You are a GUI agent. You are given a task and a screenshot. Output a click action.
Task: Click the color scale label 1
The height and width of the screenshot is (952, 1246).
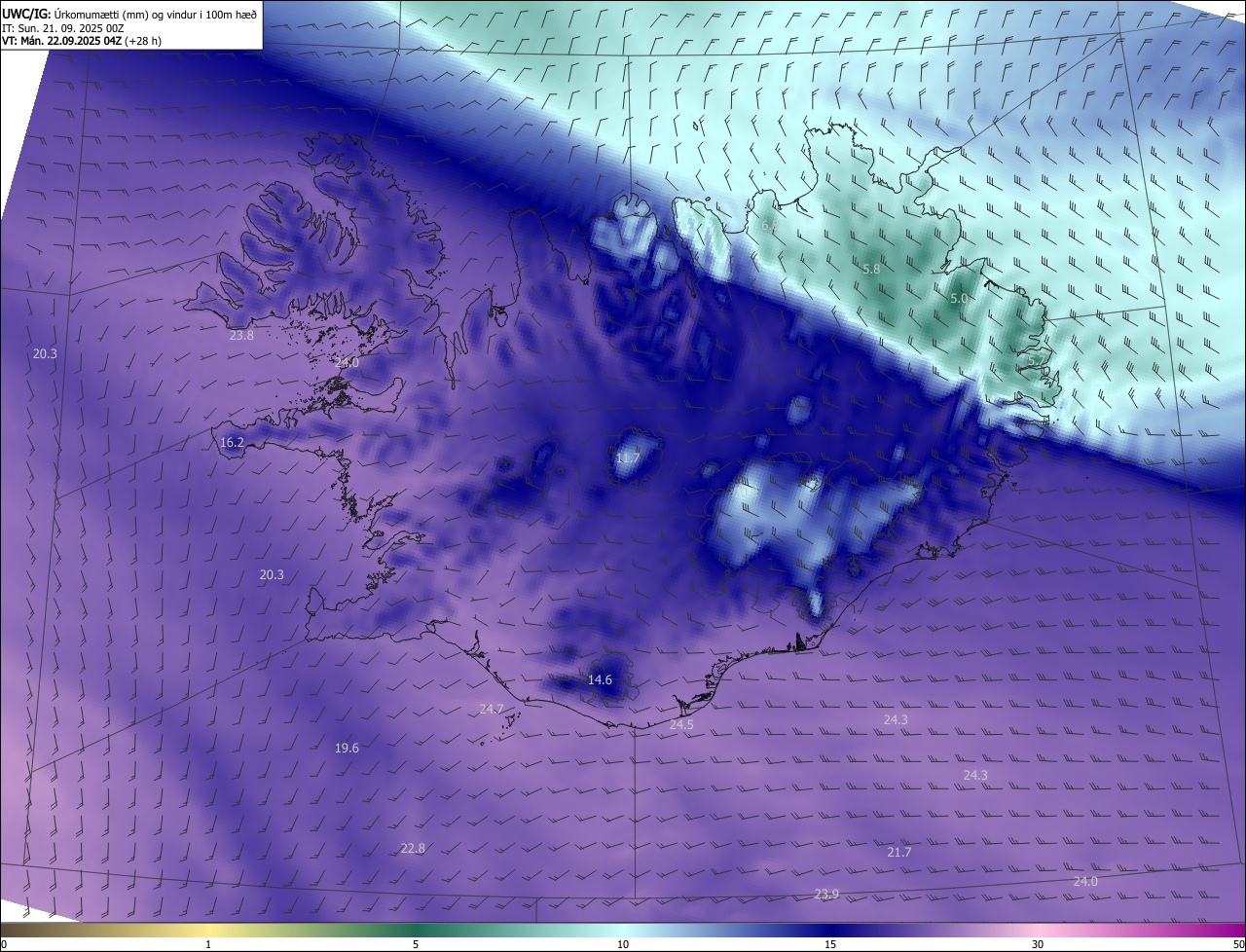tap(208, 944)
